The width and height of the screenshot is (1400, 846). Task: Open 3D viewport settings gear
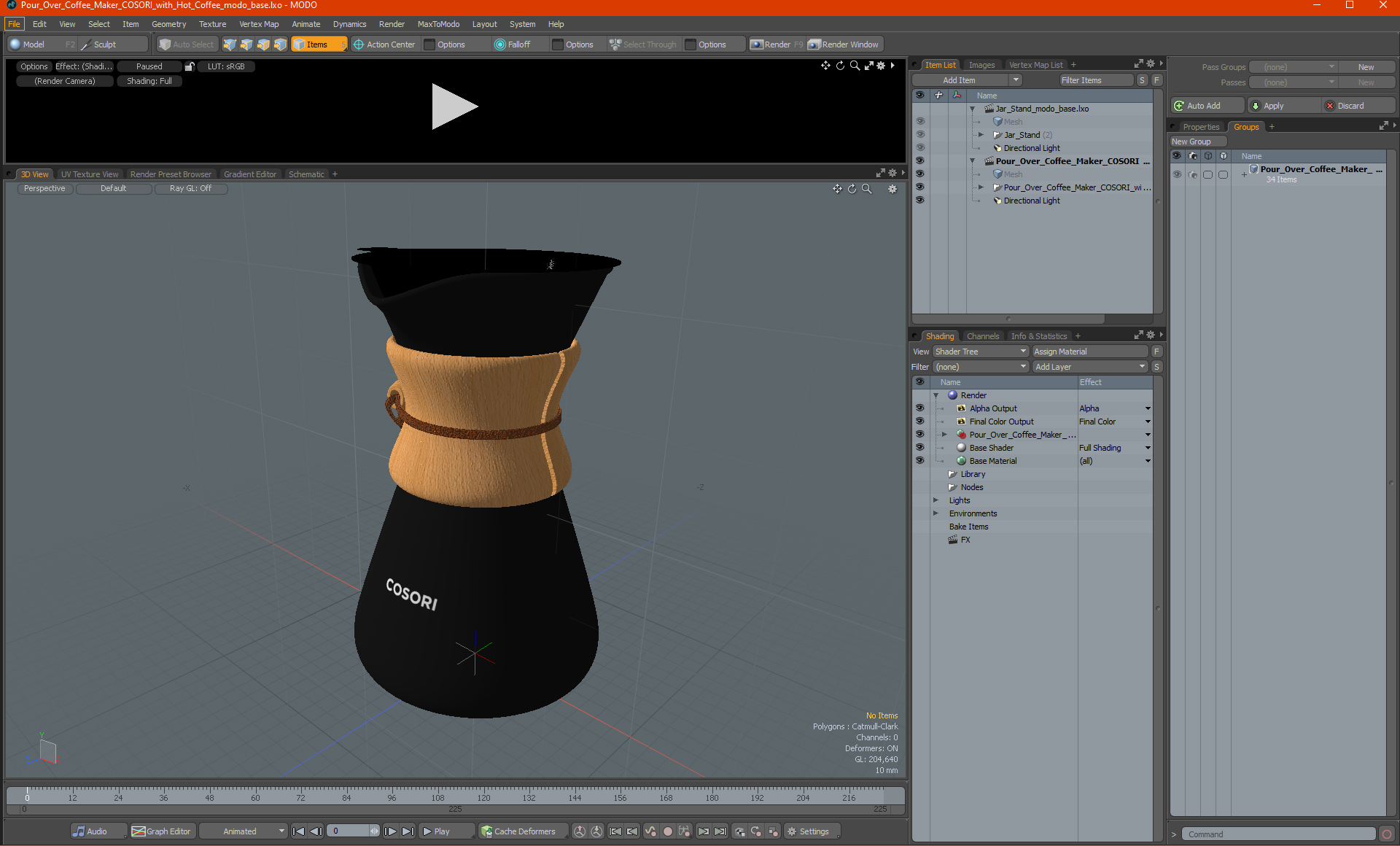click(x=892, y=189)
